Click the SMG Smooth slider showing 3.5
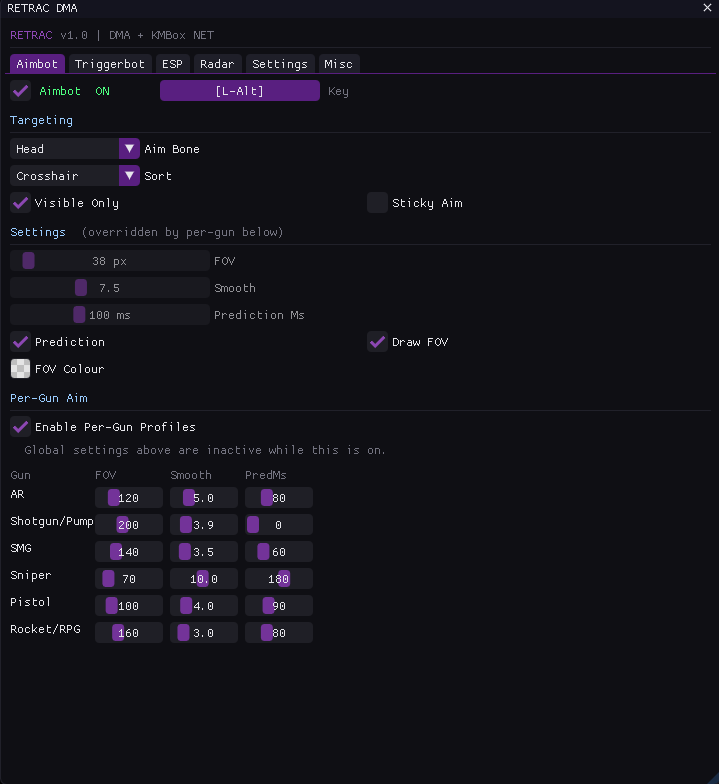 coord(204,552)
